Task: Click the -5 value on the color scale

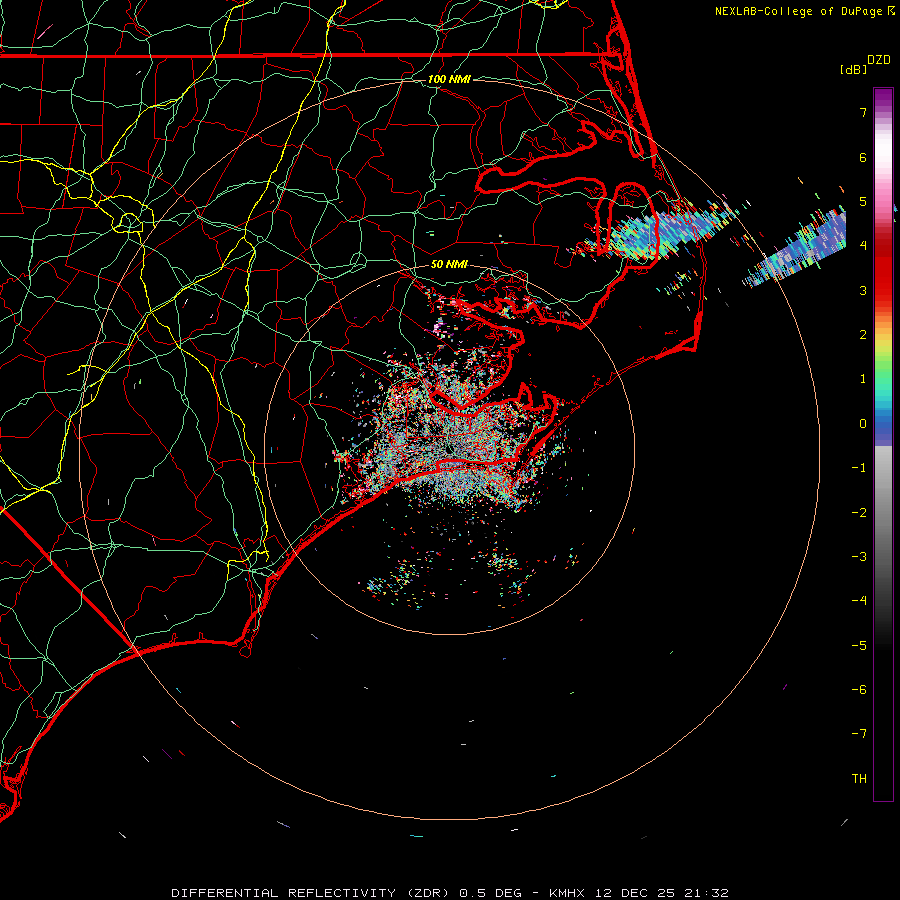Action: (859, 646)
